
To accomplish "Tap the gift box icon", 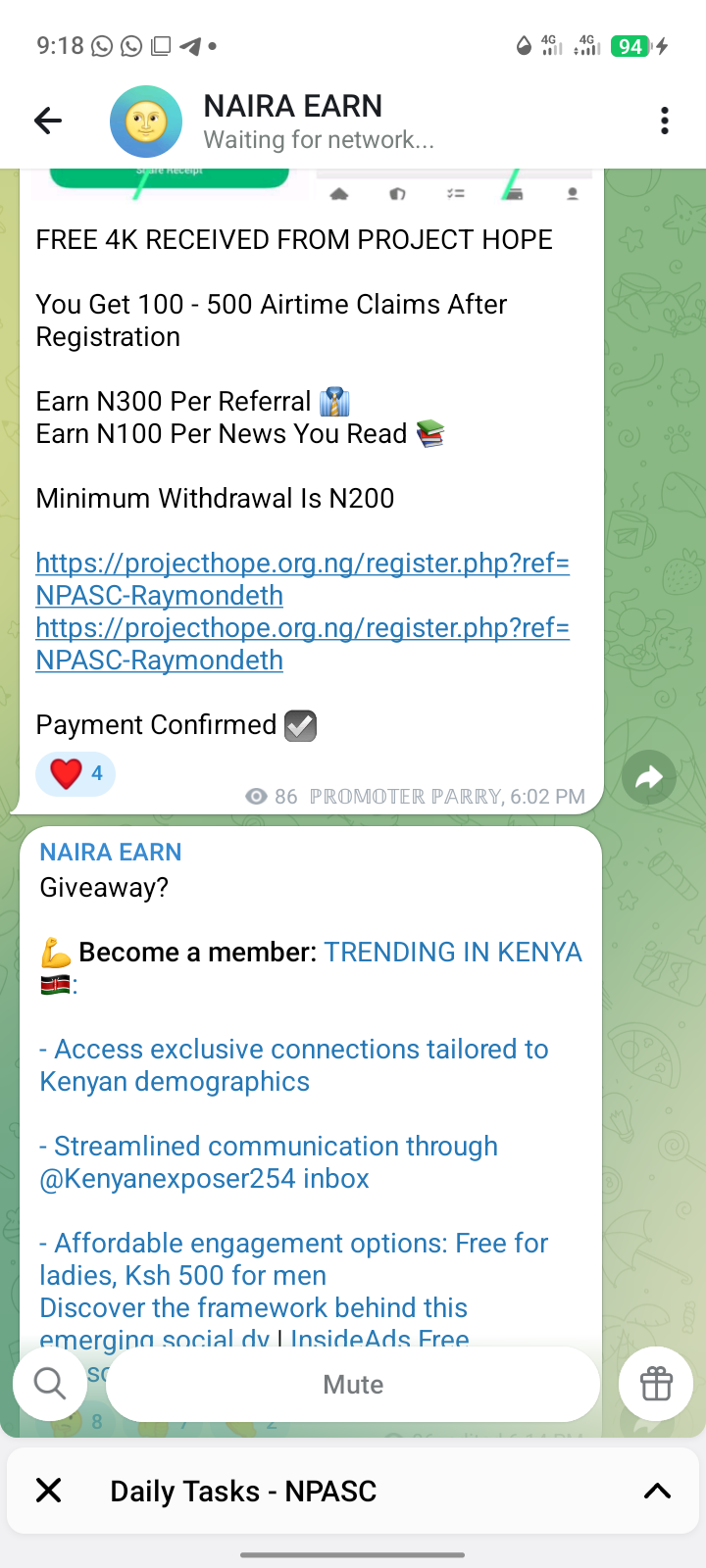I will (656, 1384).
